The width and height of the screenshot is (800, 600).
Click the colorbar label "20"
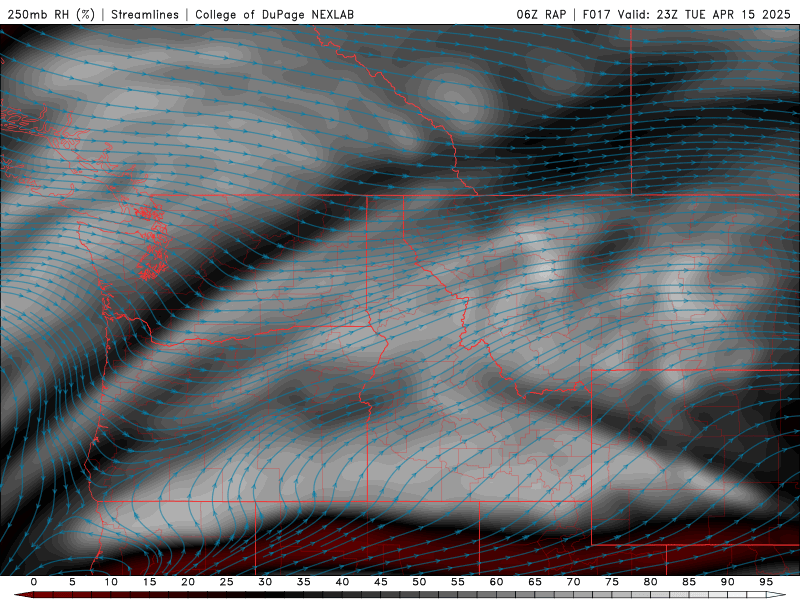[188, 582]
